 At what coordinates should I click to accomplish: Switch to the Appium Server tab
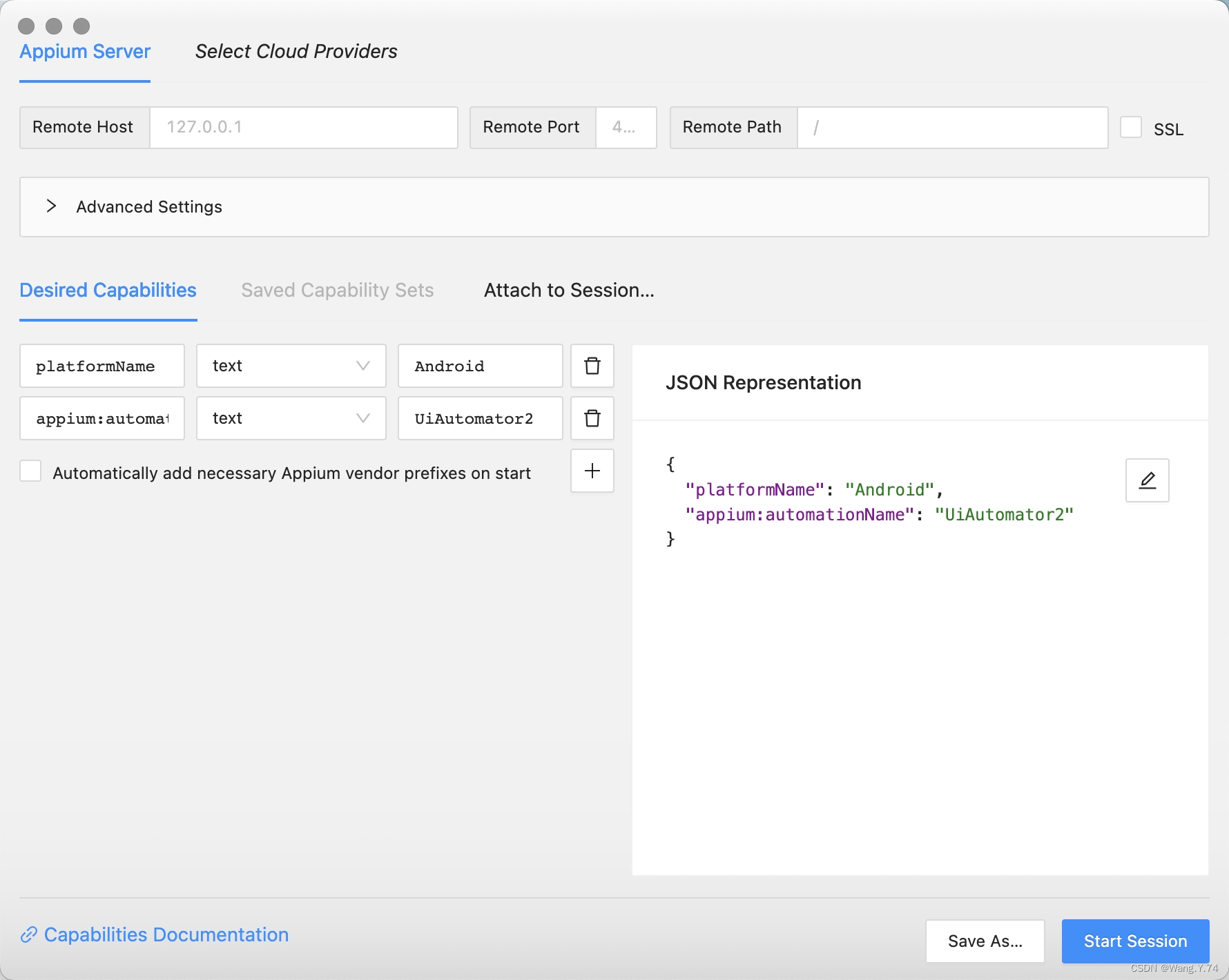[x=85, y=52]
